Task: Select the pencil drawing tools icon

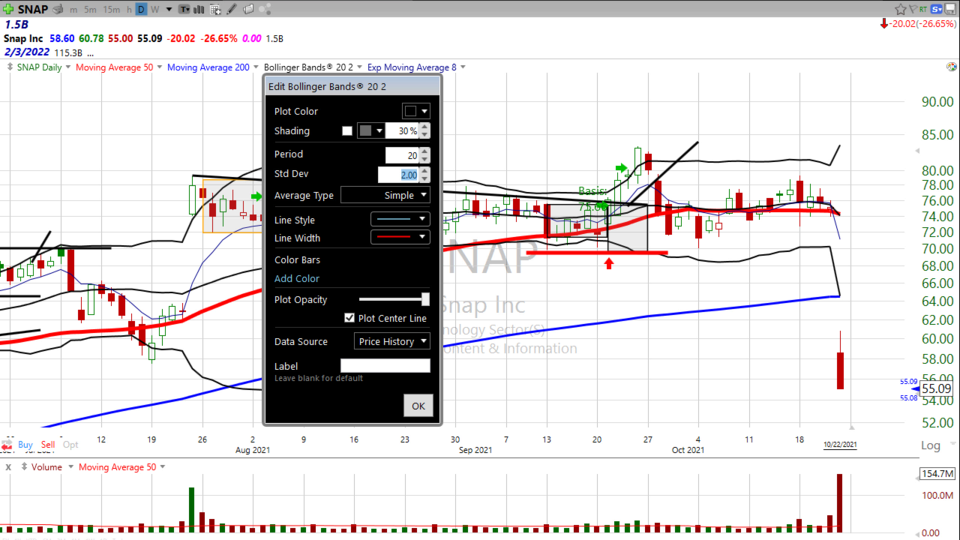Action: click(x=232, y=9)
